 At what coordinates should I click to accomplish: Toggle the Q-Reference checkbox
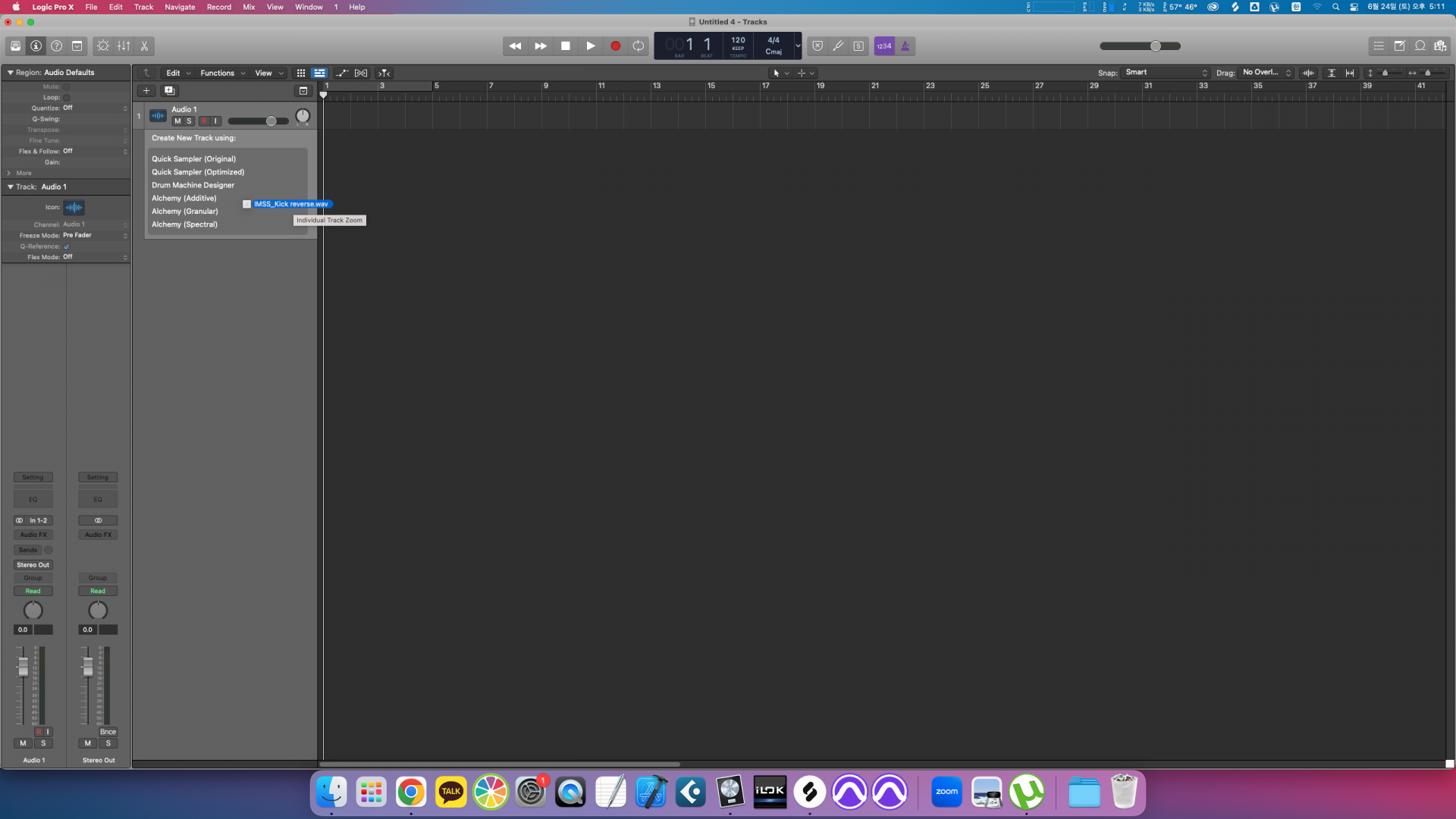point(67,246)
